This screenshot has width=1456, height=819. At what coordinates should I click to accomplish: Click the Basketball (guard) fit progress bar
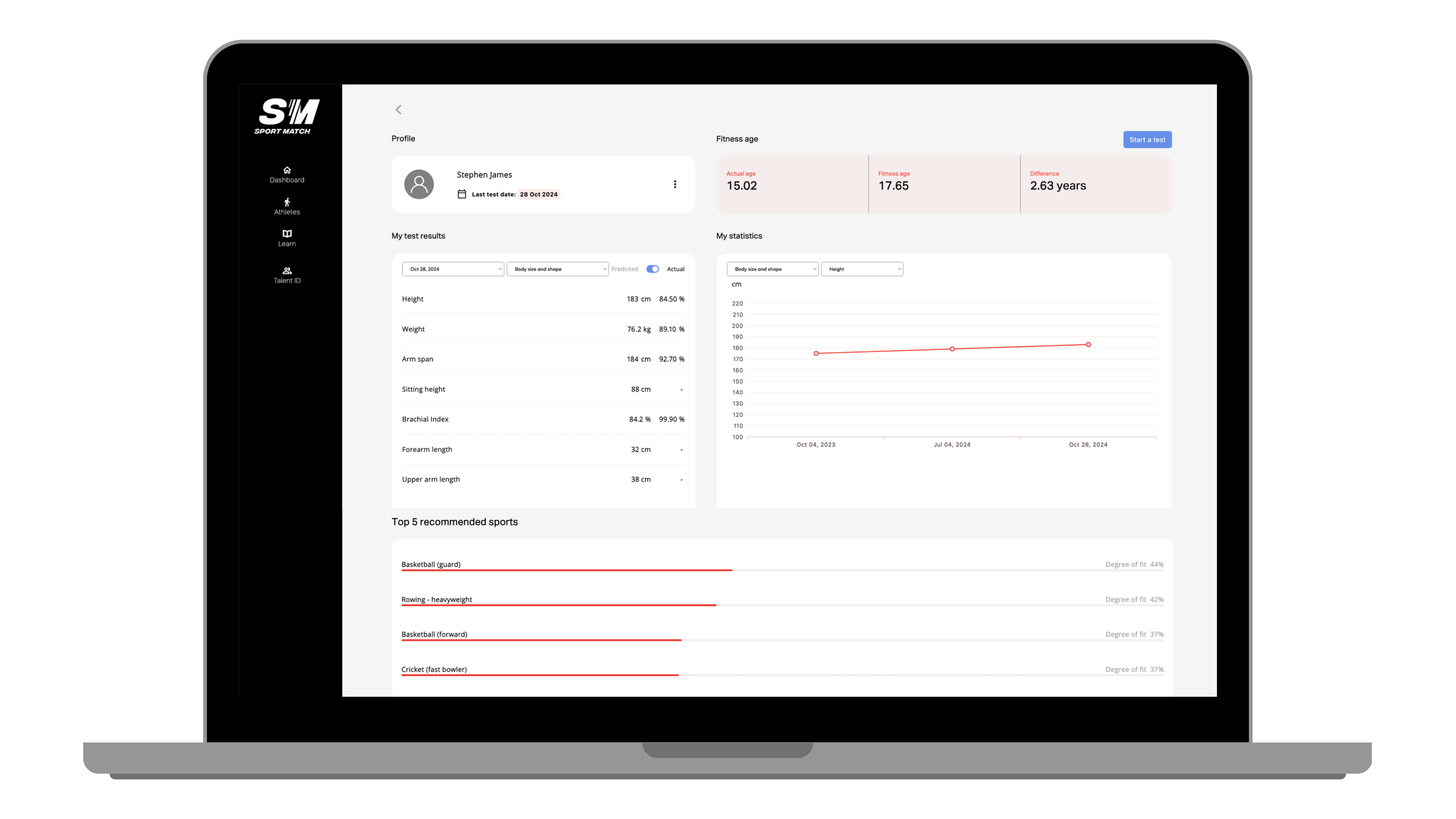[x=782, y=570]
